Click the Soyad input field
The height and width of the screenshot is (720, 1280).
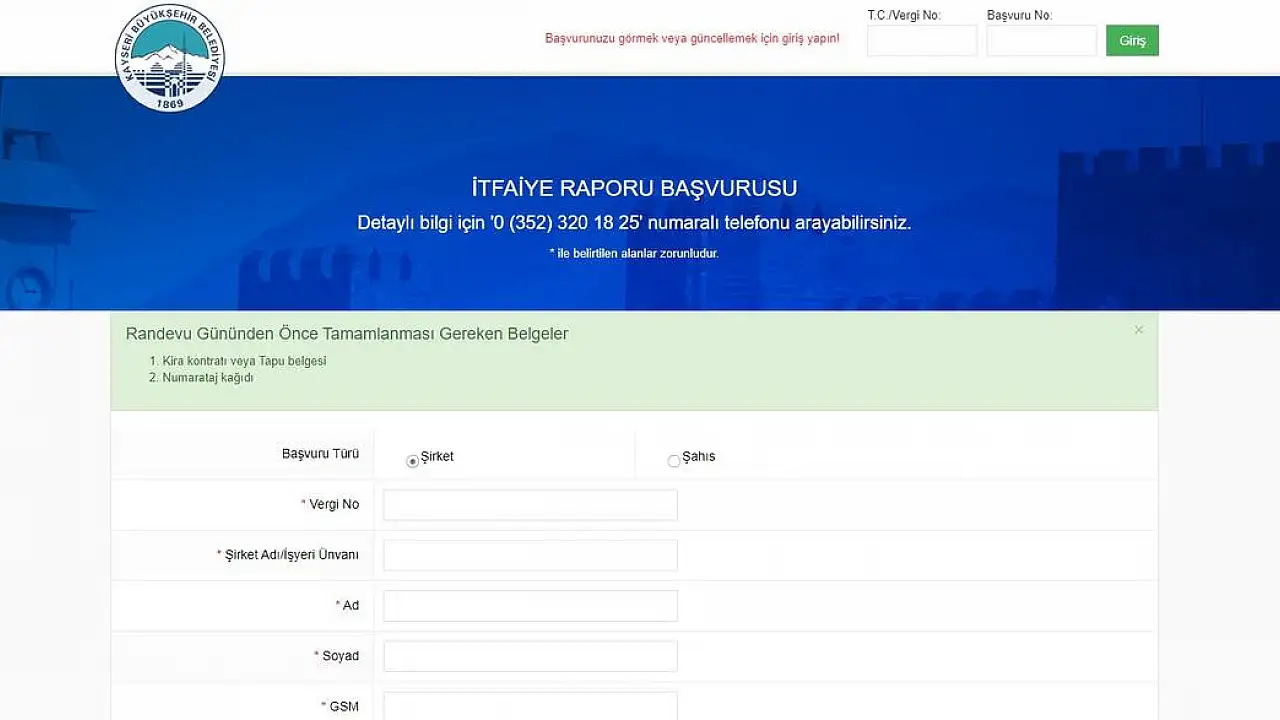pos(530,656)
